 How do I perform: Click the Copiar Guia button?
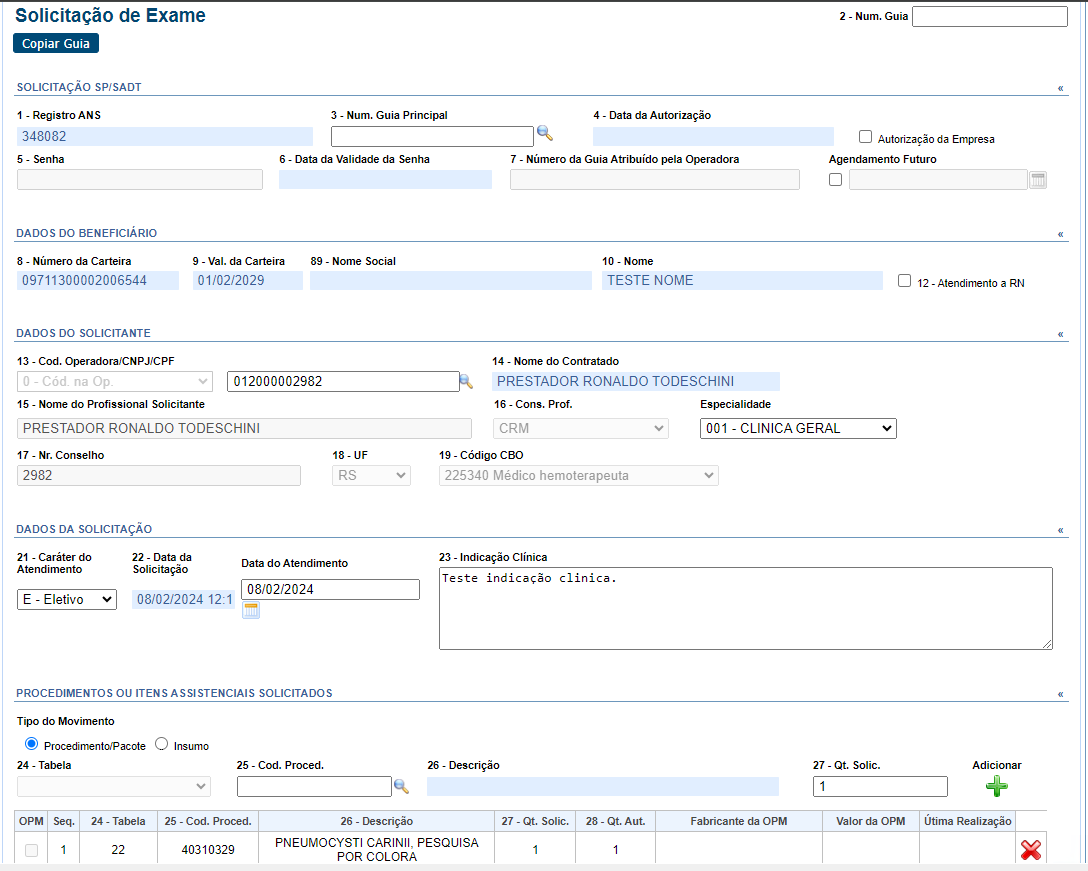[x=56, y=44]
